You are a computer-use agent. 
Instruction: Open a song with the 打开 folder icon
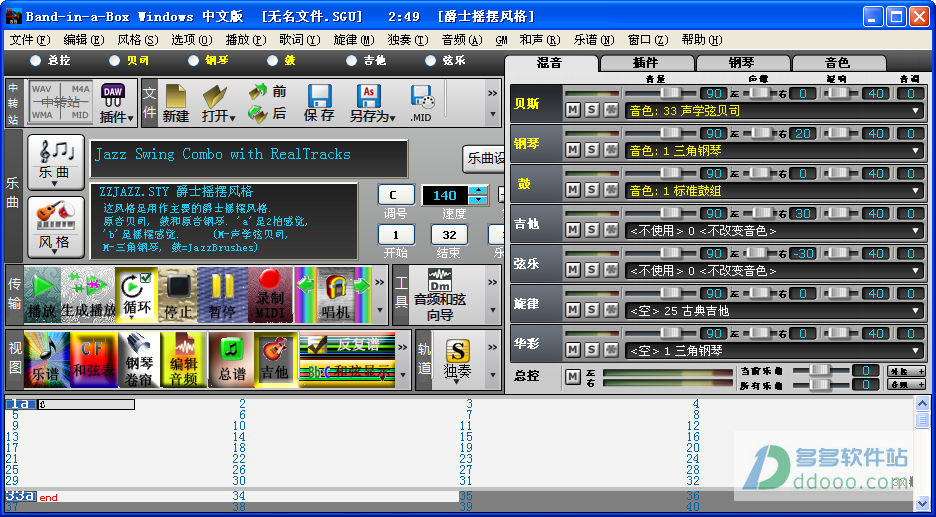[218, 103]
